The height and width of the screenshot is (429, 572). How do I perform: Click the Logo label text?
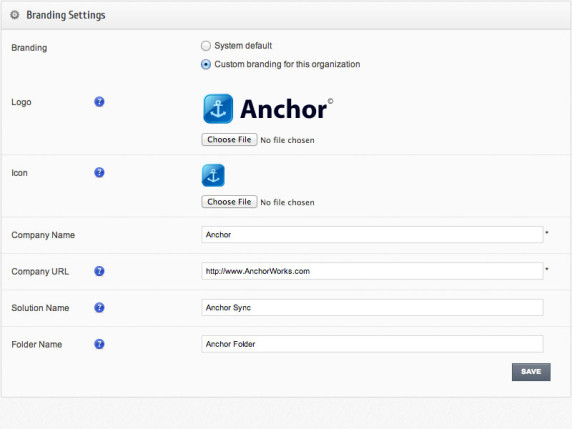21,102
